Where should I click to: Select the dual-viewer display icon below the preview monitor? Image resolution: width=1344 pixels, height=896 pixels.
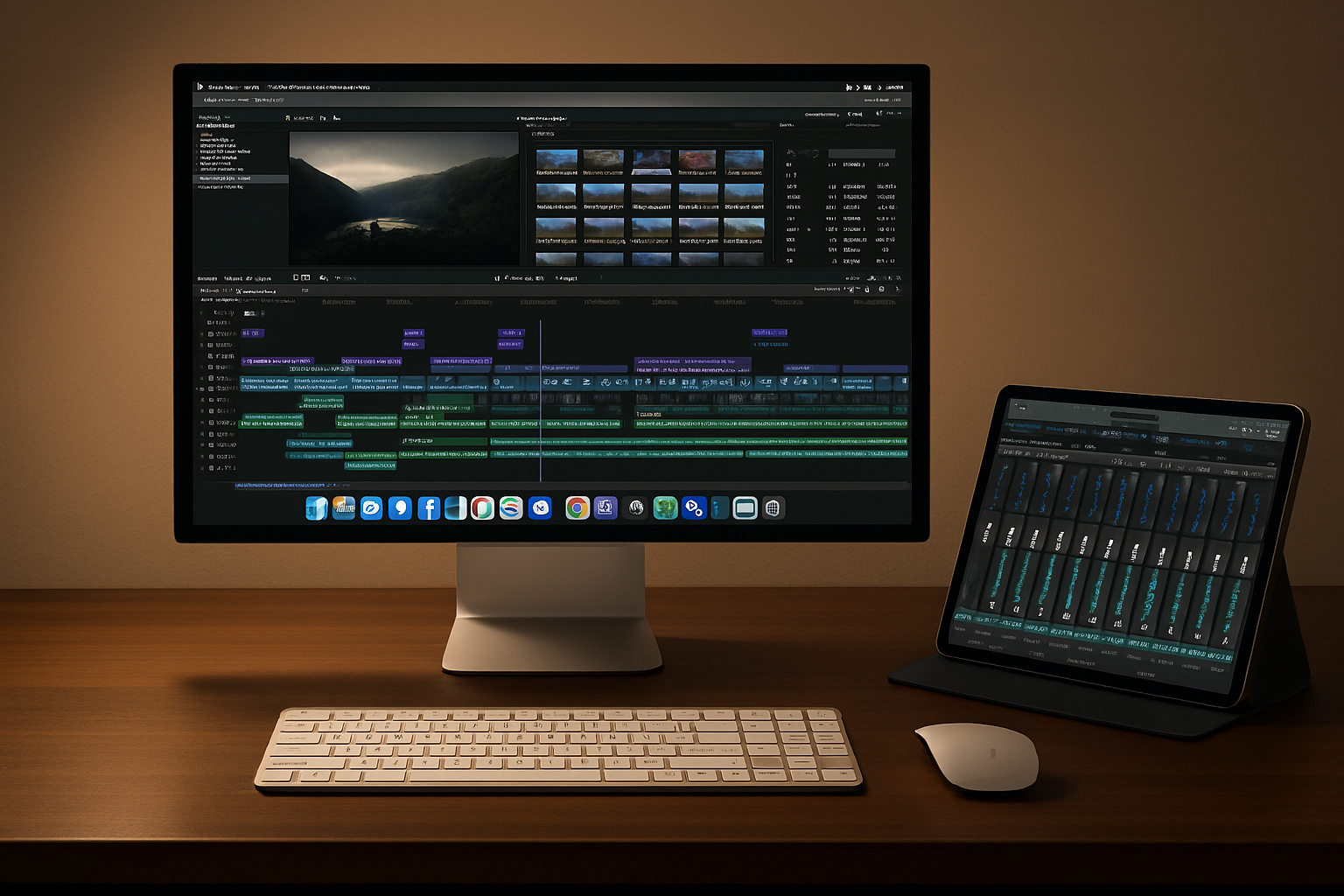coord(304,276)
